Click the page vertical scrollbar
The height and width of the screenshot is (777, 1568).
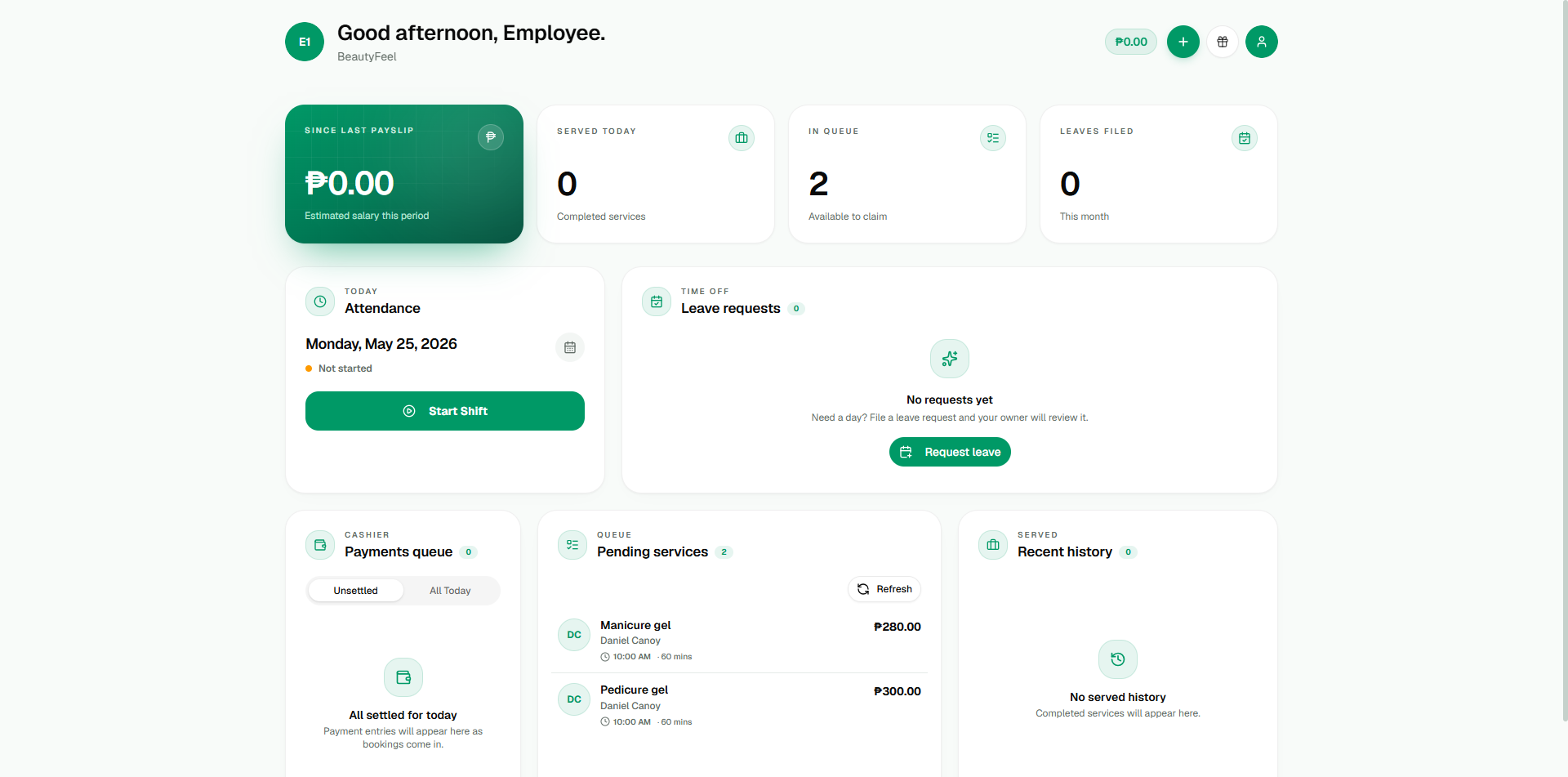(x=1564, y=361)
